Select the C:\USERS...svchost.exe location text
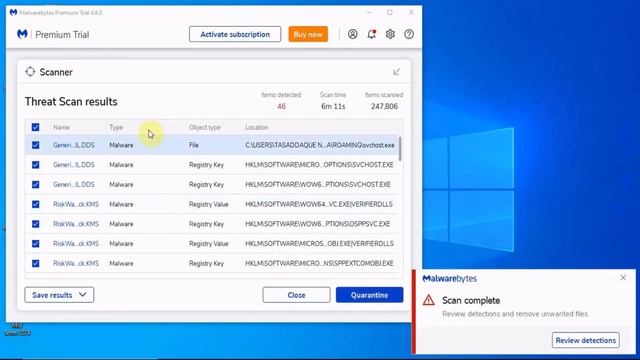Viewport: 640px width, 360px height. tap(320, 145)
